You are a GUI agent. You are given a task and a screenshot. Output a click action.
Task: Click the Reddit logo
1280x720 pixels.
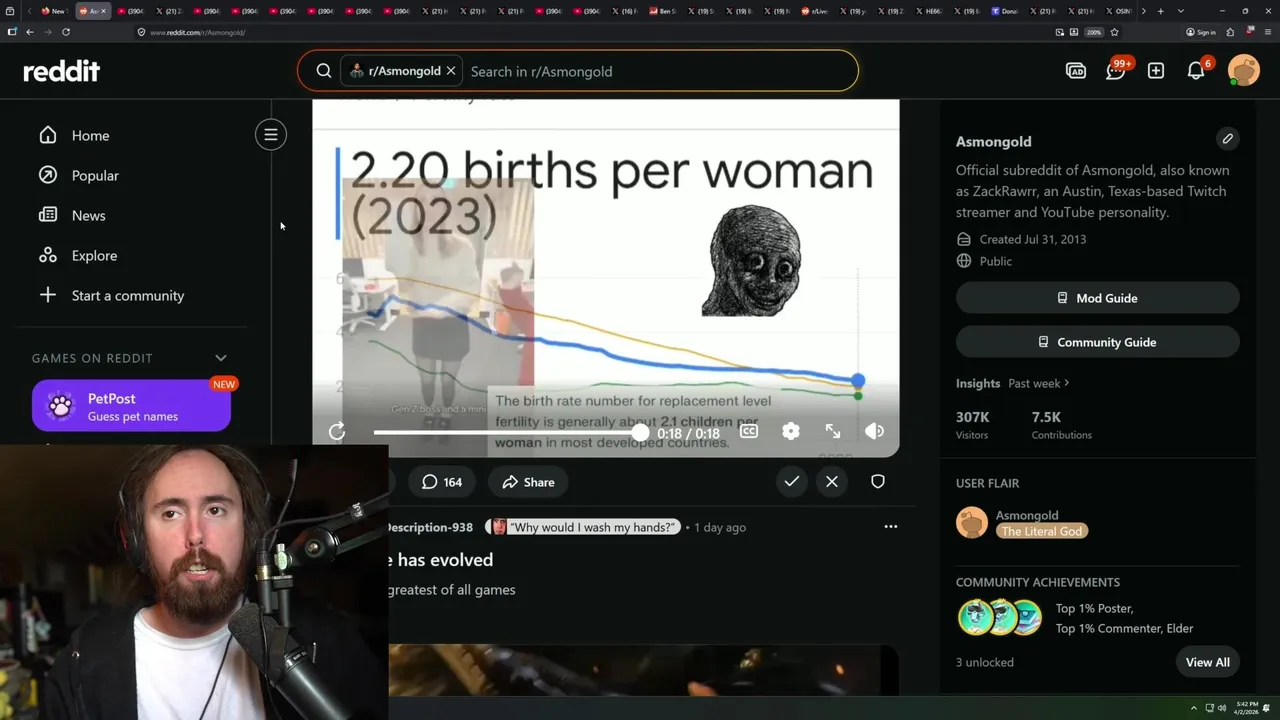pyautogui.click(x=62, y=71)
